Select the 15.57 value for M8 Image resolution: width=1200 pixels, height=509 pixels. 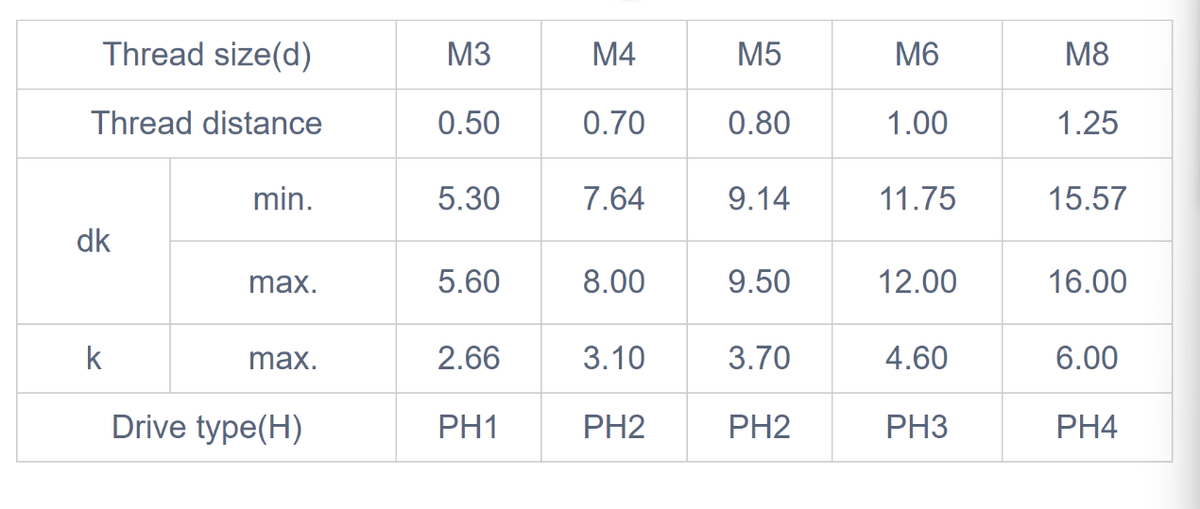point(1087,199)
